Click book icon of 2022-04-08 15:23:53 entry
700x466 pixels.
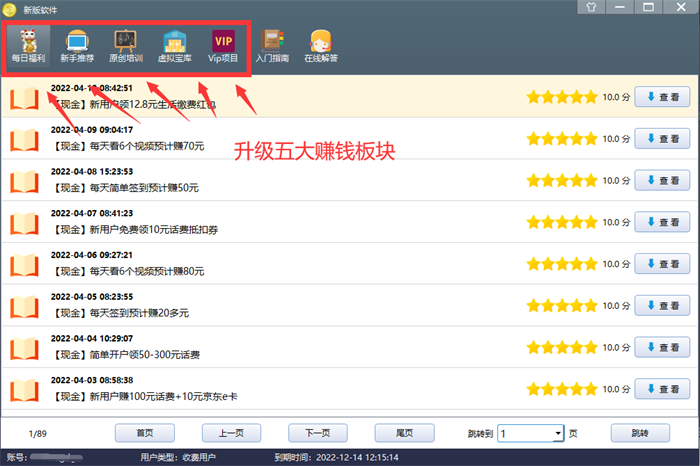click(x=24, y=181)
